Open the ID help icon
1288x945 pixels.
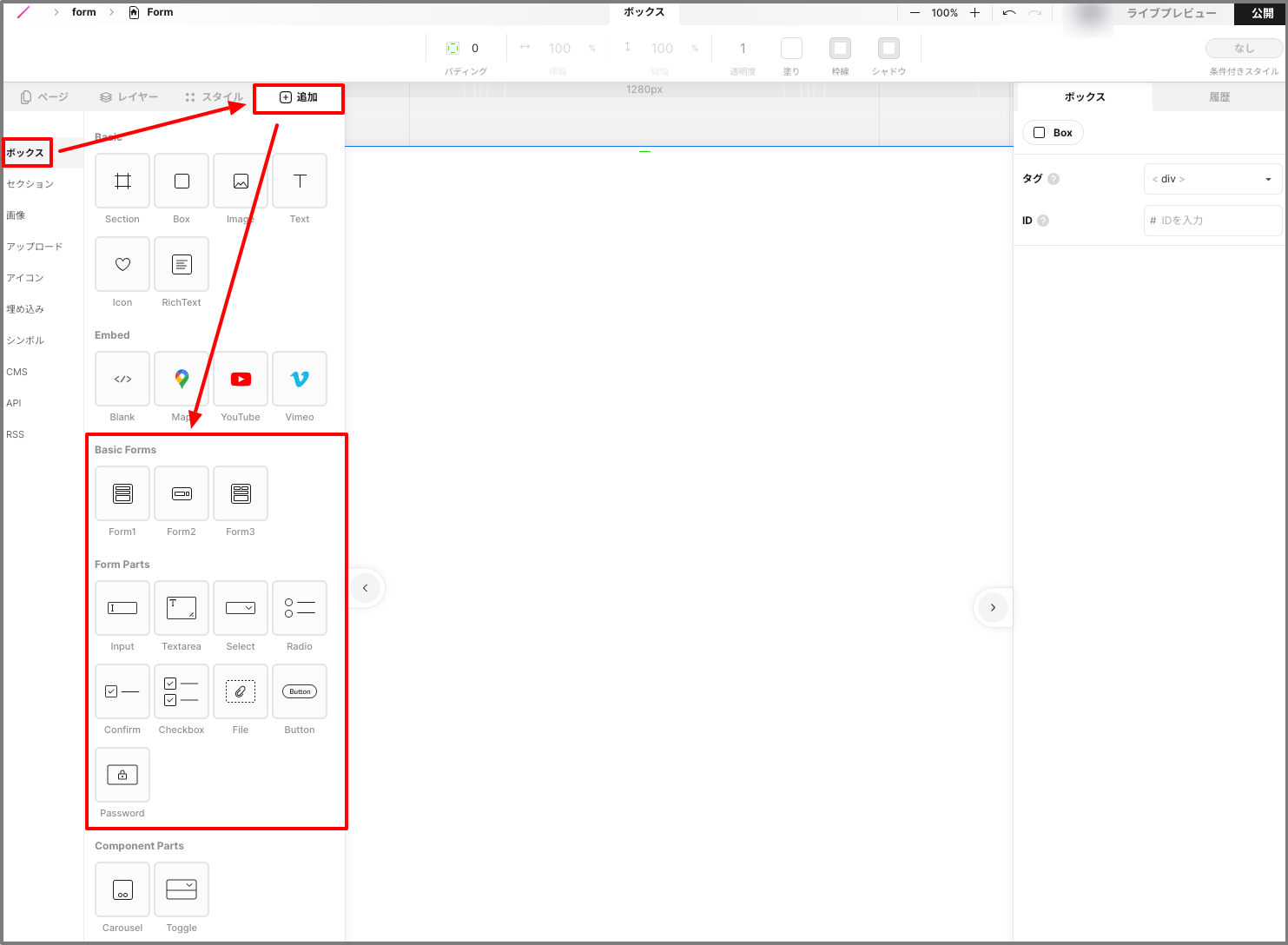pos(1043,221)
